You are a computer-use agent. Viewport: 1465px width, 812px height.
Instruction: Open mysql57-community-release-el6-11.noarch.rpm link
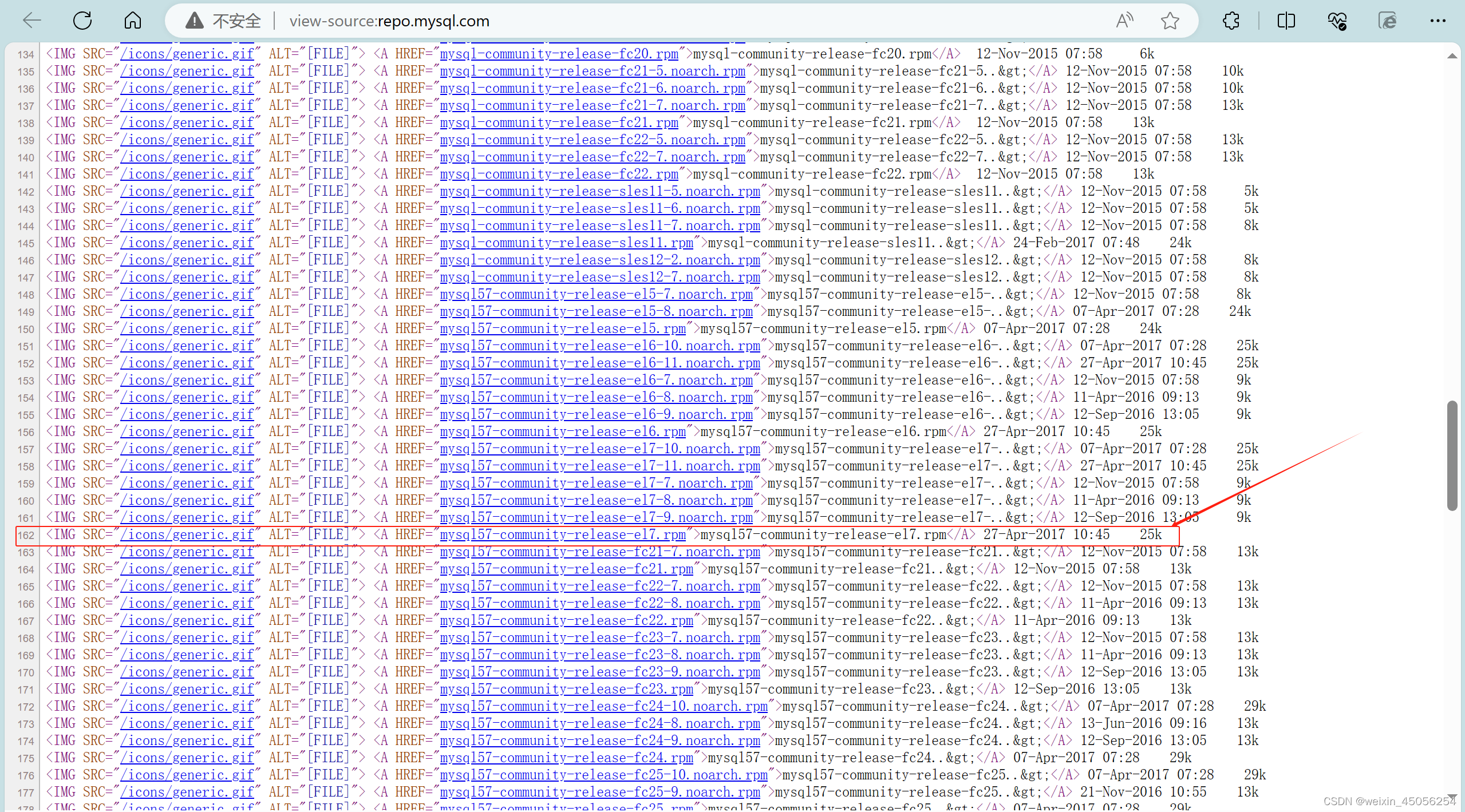click(599, 363)
